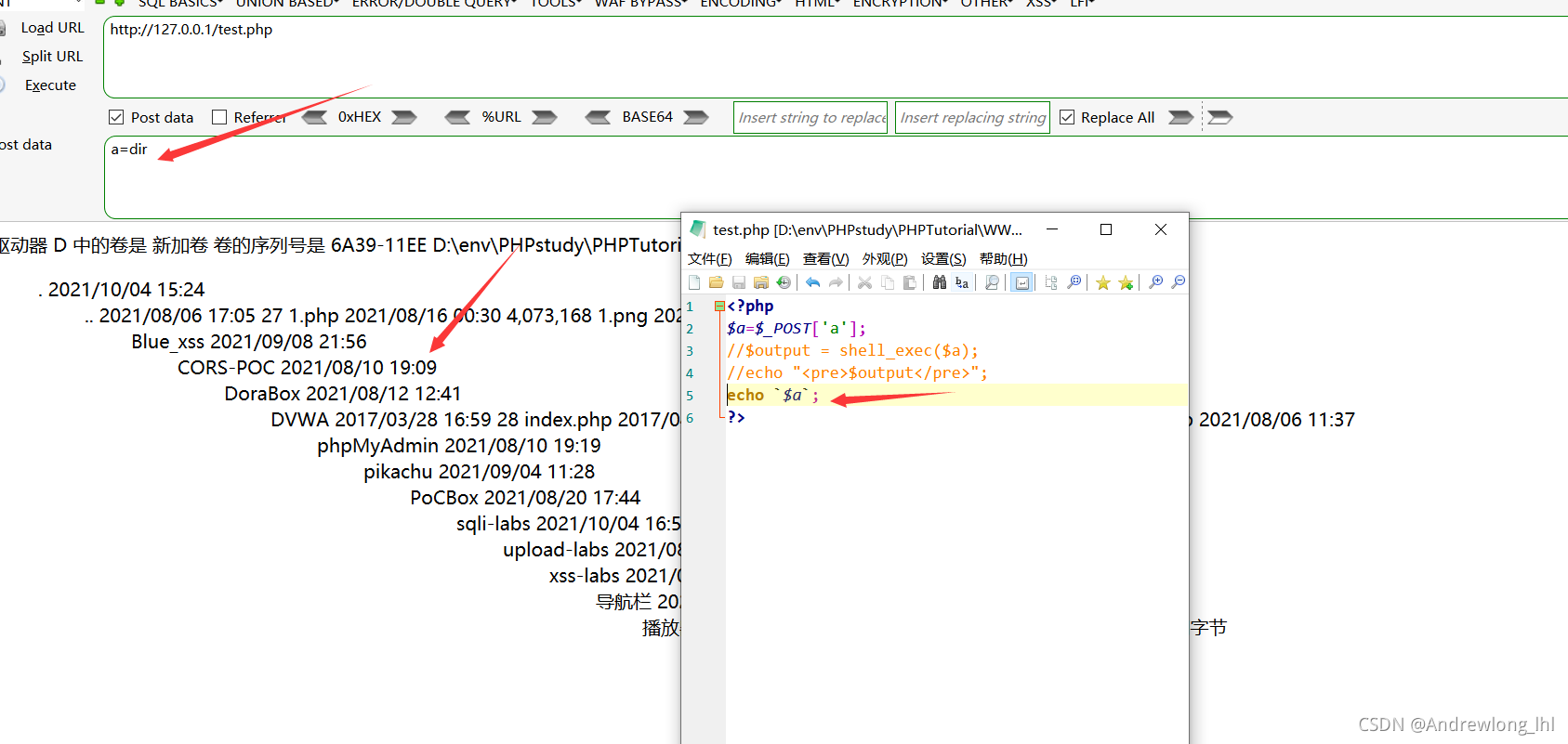
Task: Save test.php with the floppy disk icon
Action: 739,282
